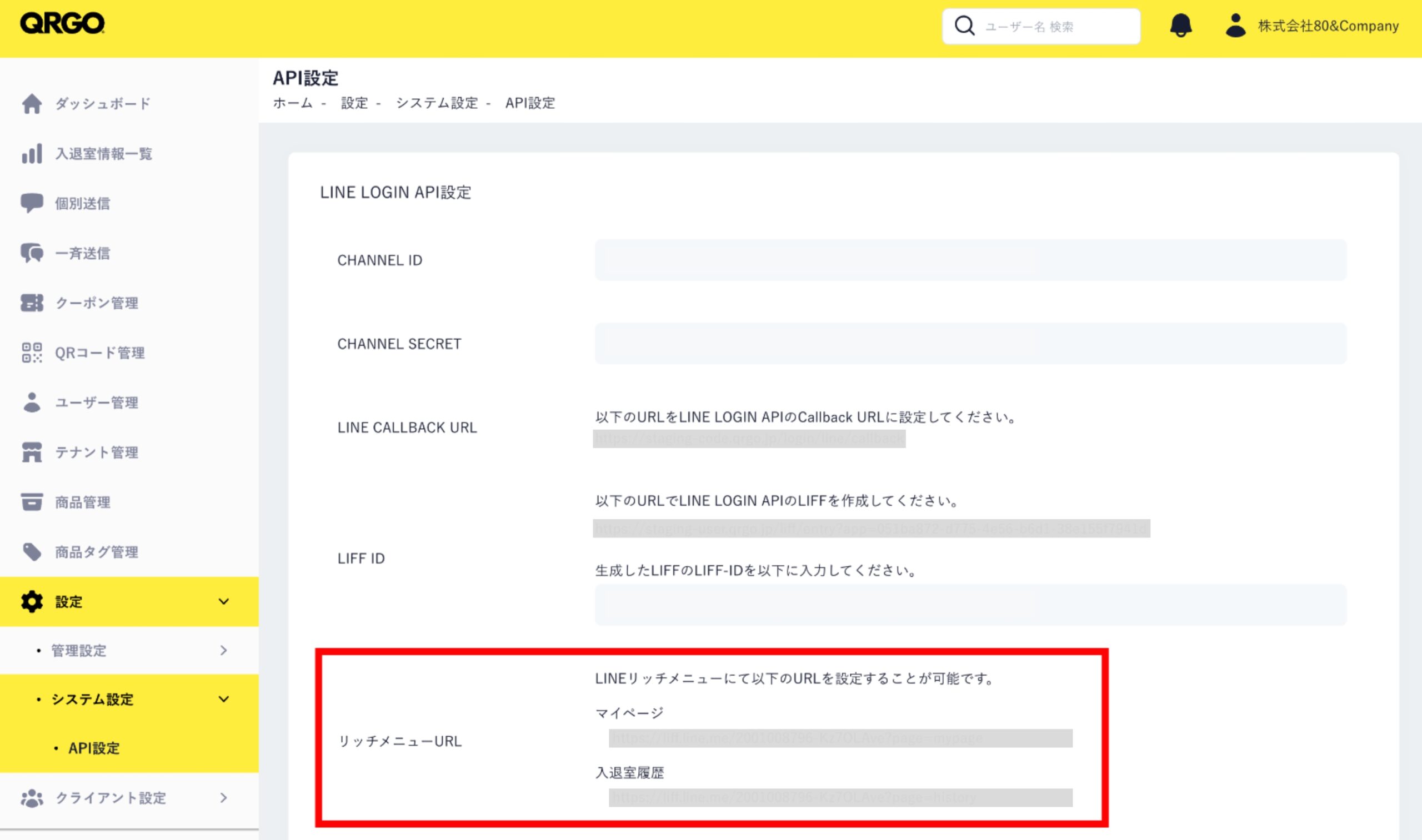Screen dimensions: 1422x840
Task: Click the tenant management store icon
Action: (32, 452)
